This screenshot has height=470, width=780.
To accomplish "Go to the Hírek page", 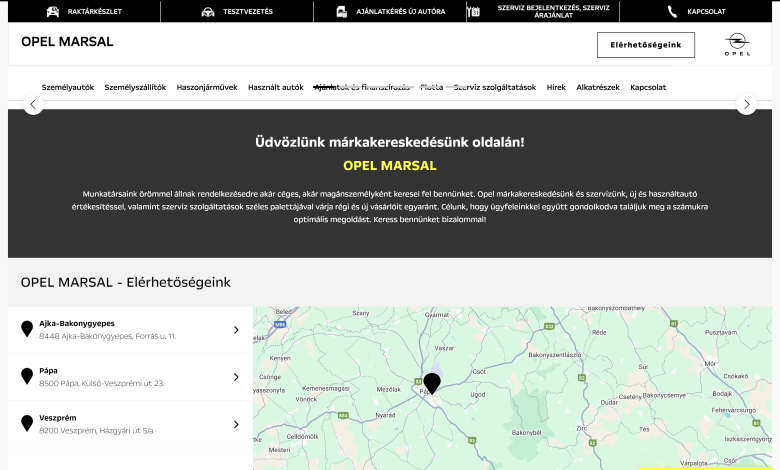I will point(556,87).
